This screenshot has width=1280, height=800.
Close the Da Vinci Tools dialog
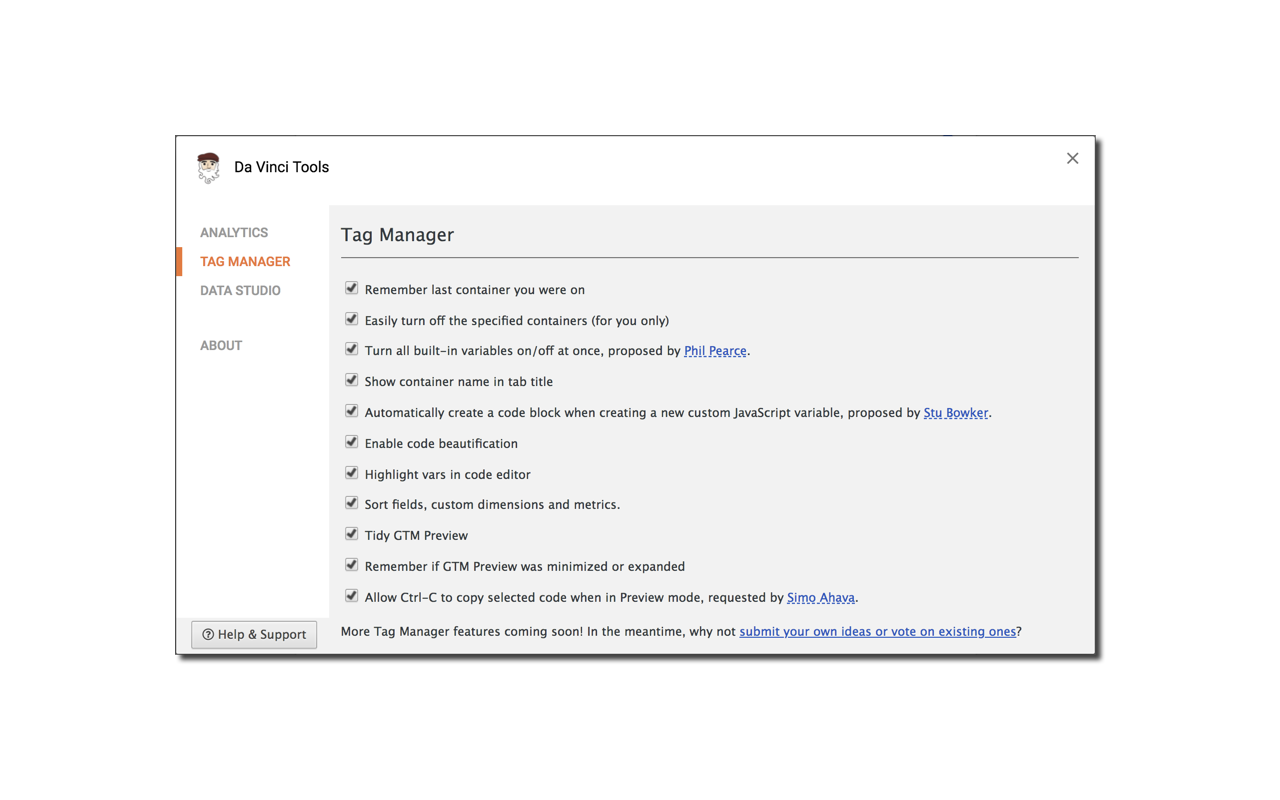[1072, 158]
